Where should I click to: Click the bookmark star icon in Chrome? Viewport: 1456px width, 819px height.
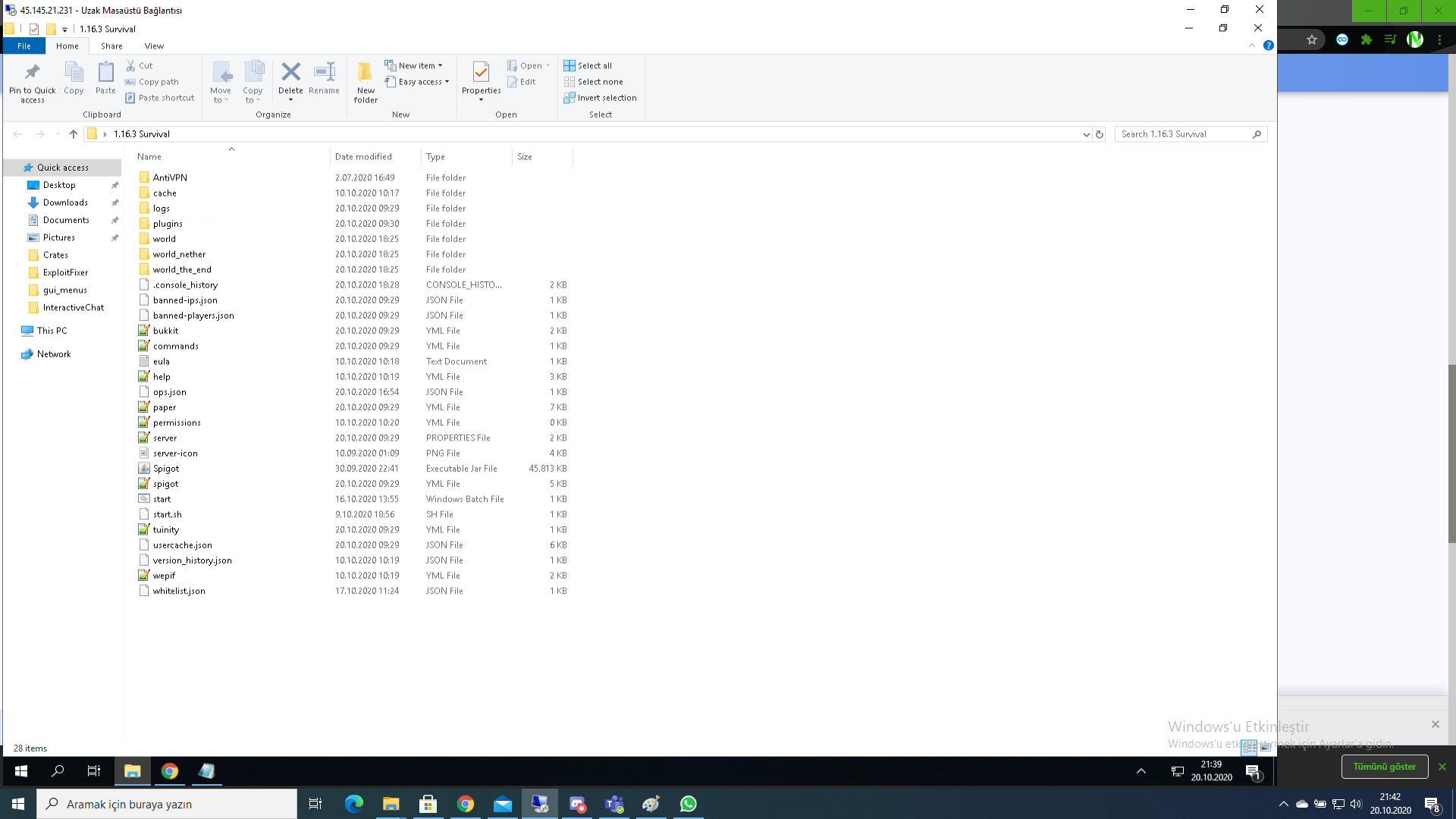click(1312, 39)
